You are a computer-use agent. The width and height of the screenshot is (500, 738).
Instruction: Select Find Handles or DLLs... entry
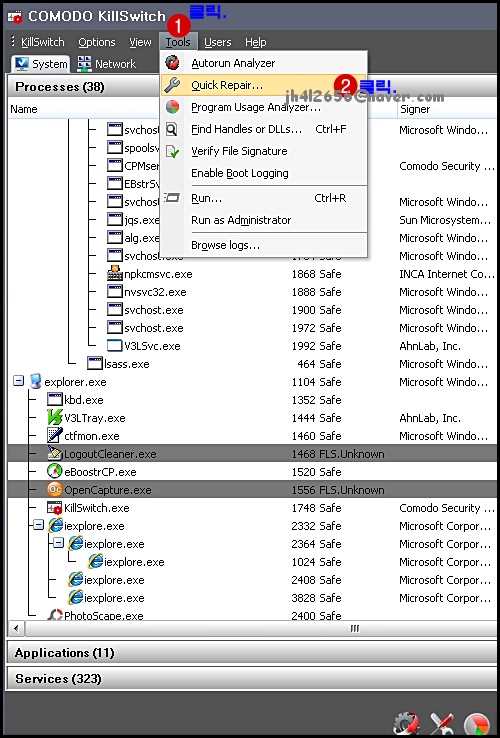pos(264,129)
